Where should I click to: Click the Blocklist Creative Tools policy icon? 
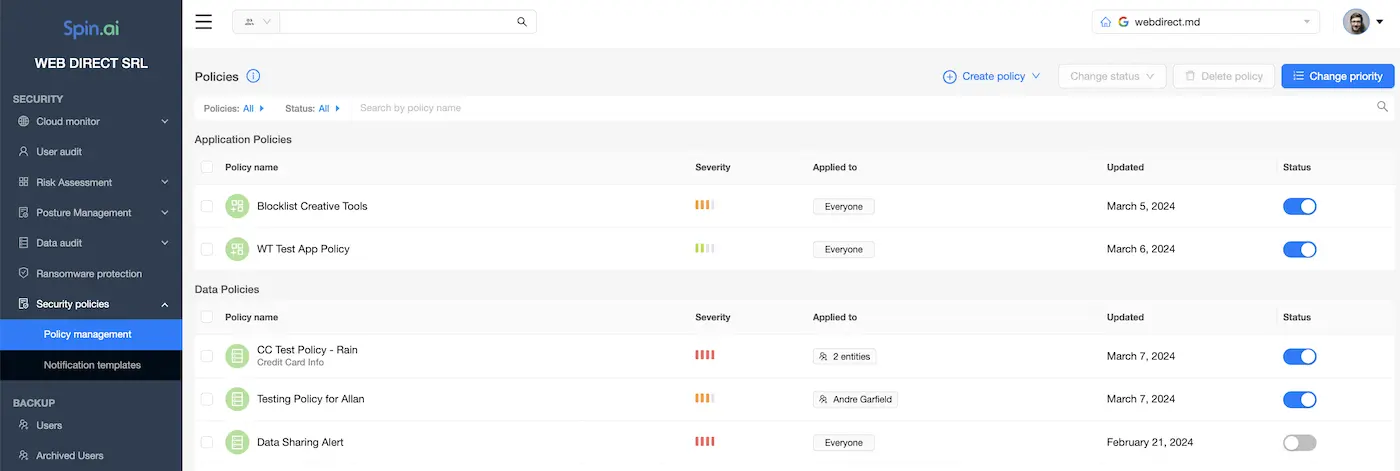coord(237,206)
